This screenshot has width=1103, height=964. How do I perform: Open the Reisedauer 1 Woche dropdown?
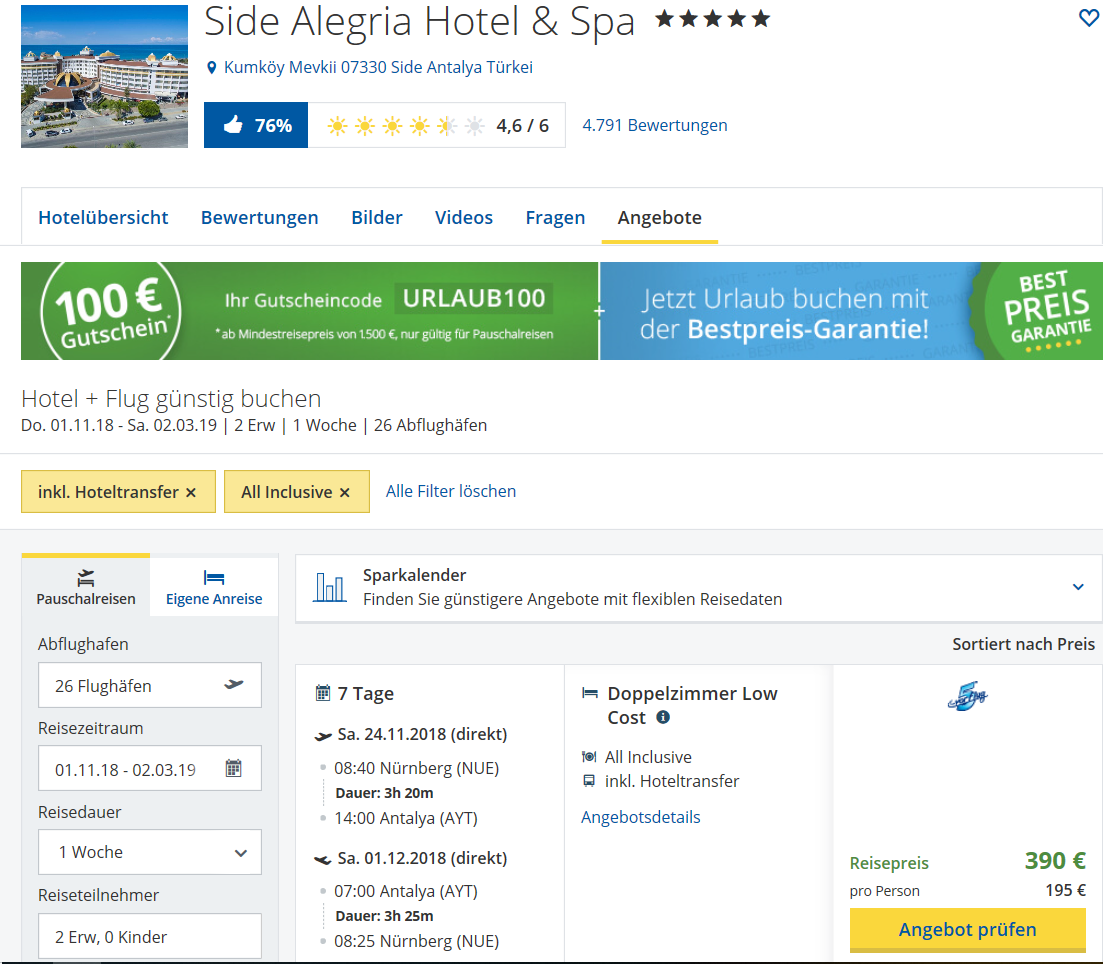tap(150, 852)
